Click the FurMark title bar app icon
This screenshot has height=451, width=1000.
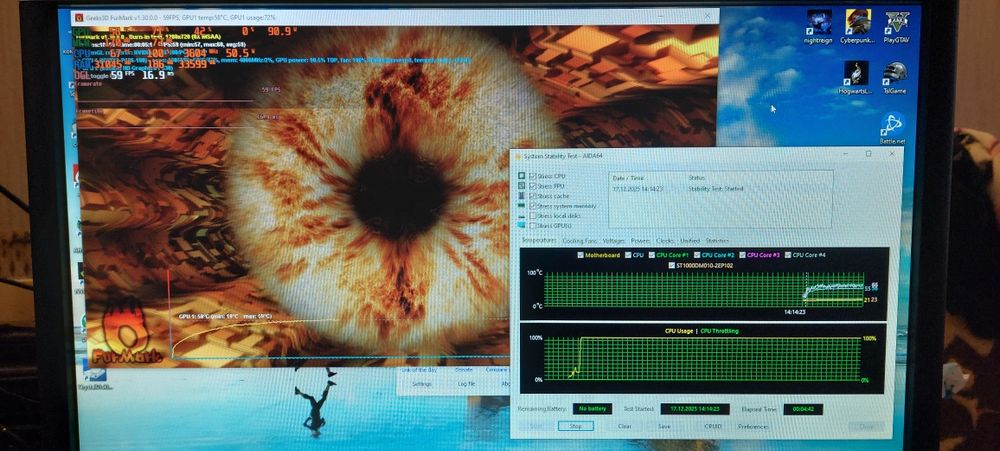(x=78, y=17)
